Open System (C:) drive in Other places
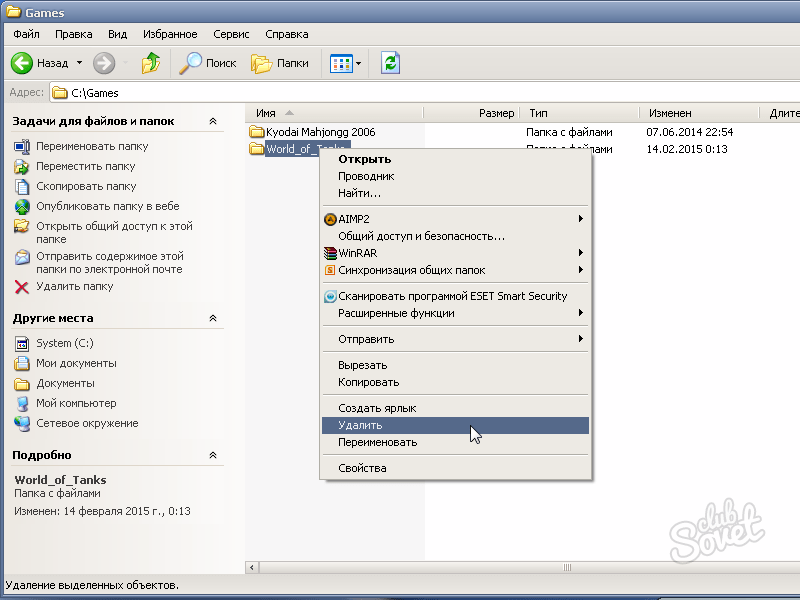 65,343
